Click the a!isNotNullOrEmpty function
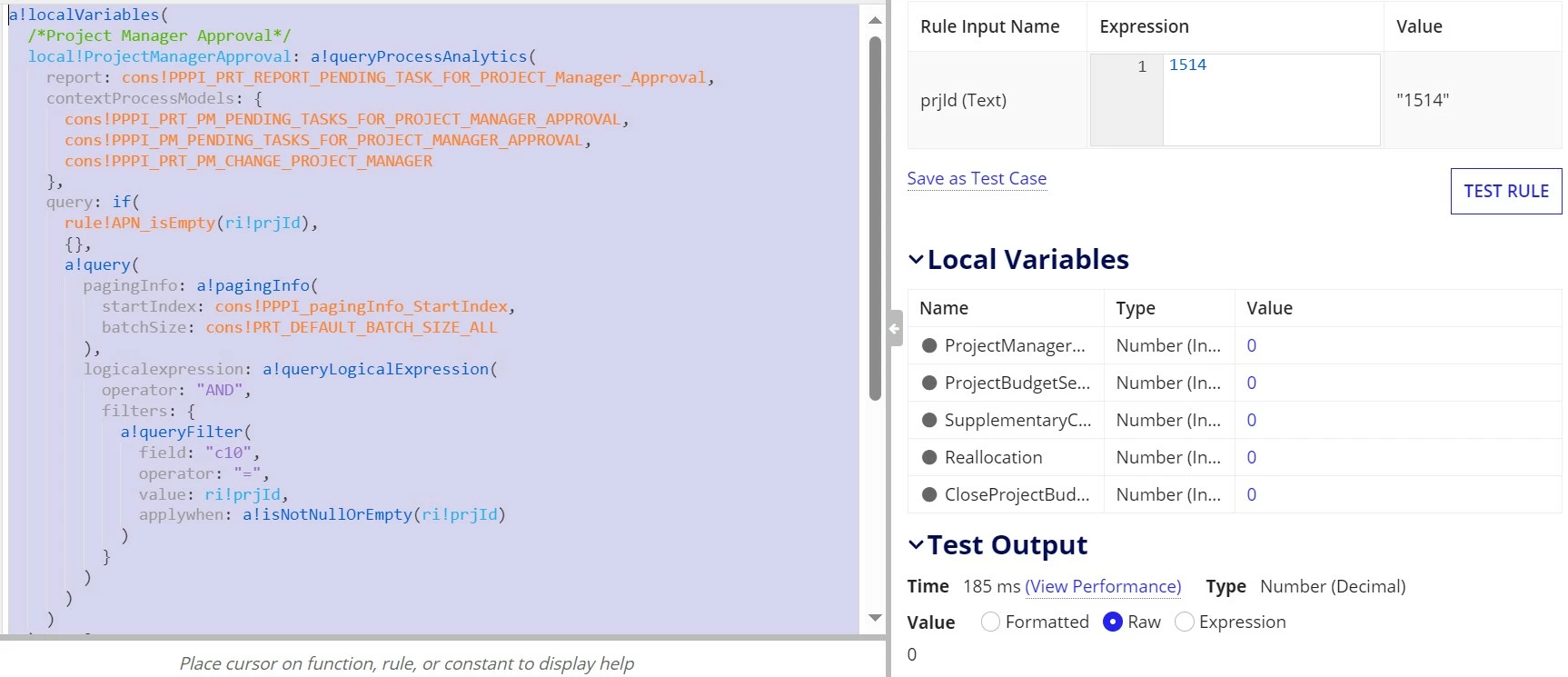The height and width of the screenshot is (677, 1568). tap(327, 514)
